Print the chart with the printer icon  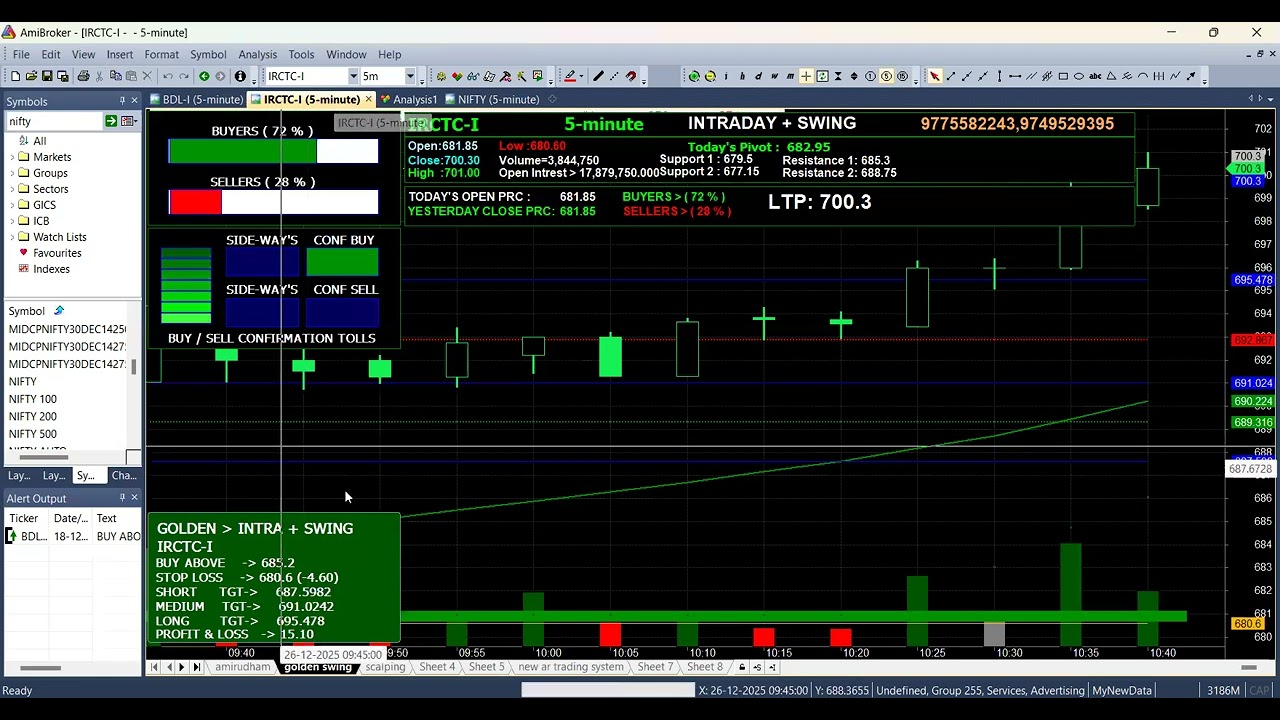pos(83,76)
